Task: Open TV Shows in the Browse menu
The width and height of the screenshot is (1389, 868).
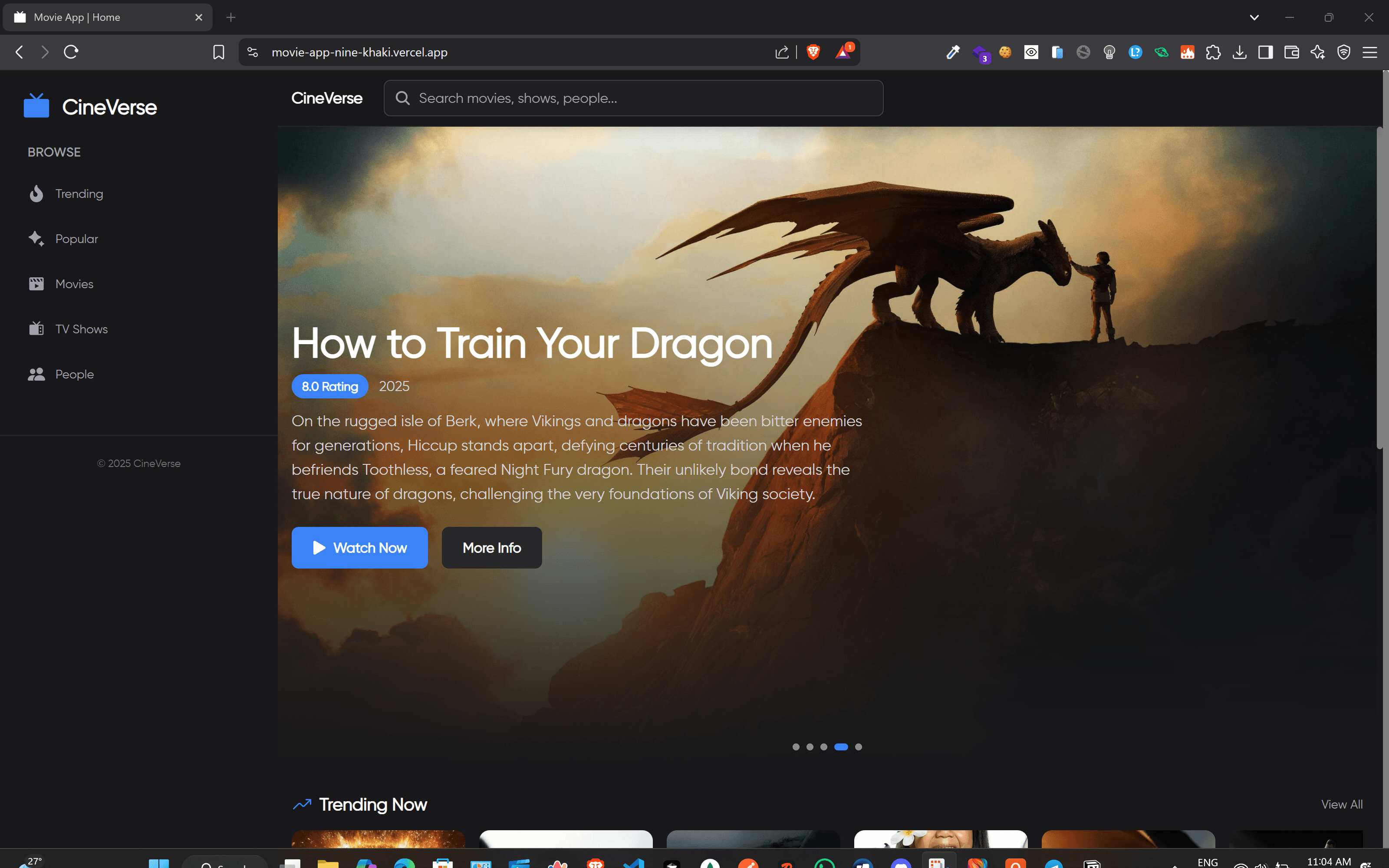Action: (x=82, y=329)
